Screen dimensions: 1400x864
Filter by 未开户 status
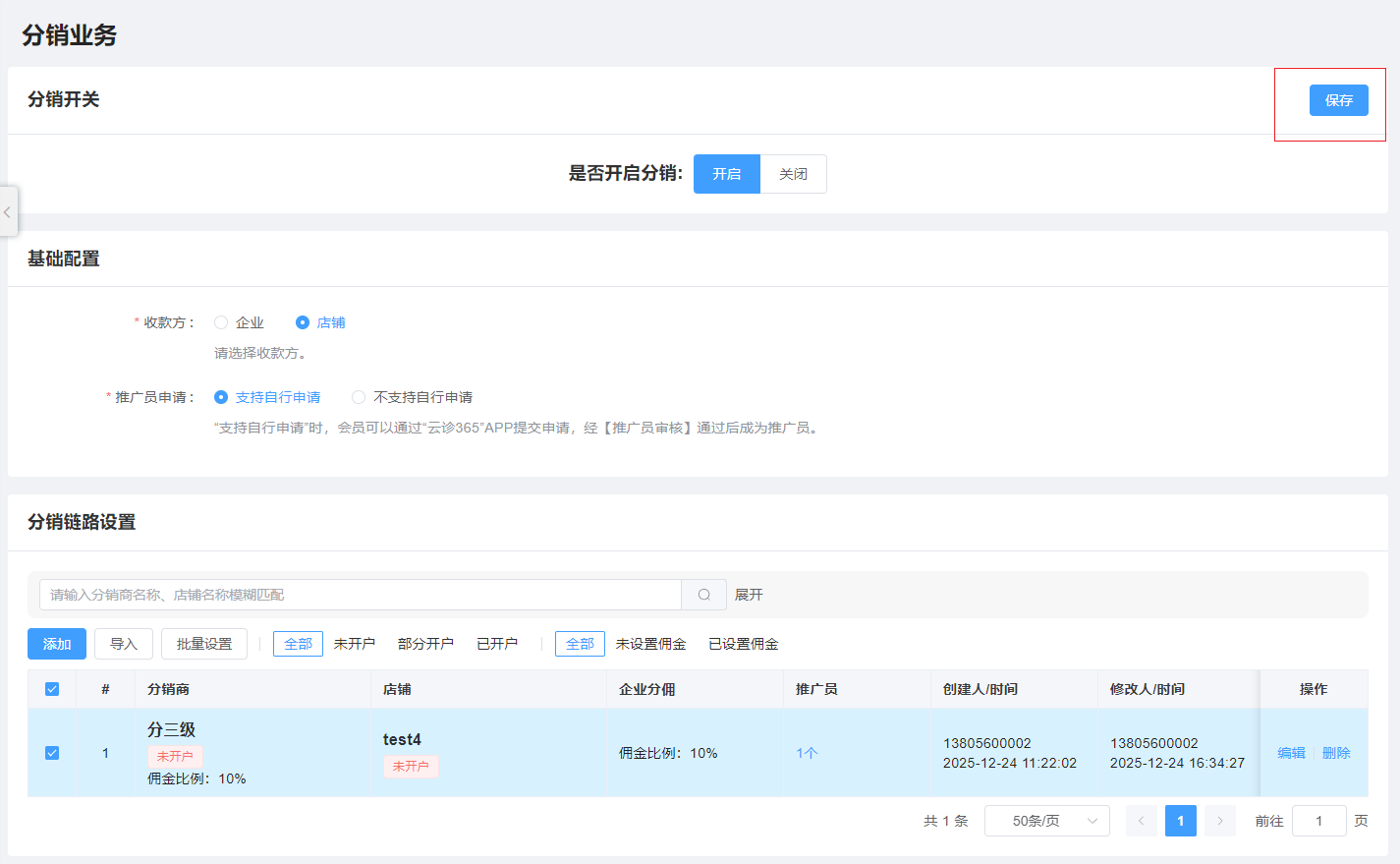tap(353, 644)
